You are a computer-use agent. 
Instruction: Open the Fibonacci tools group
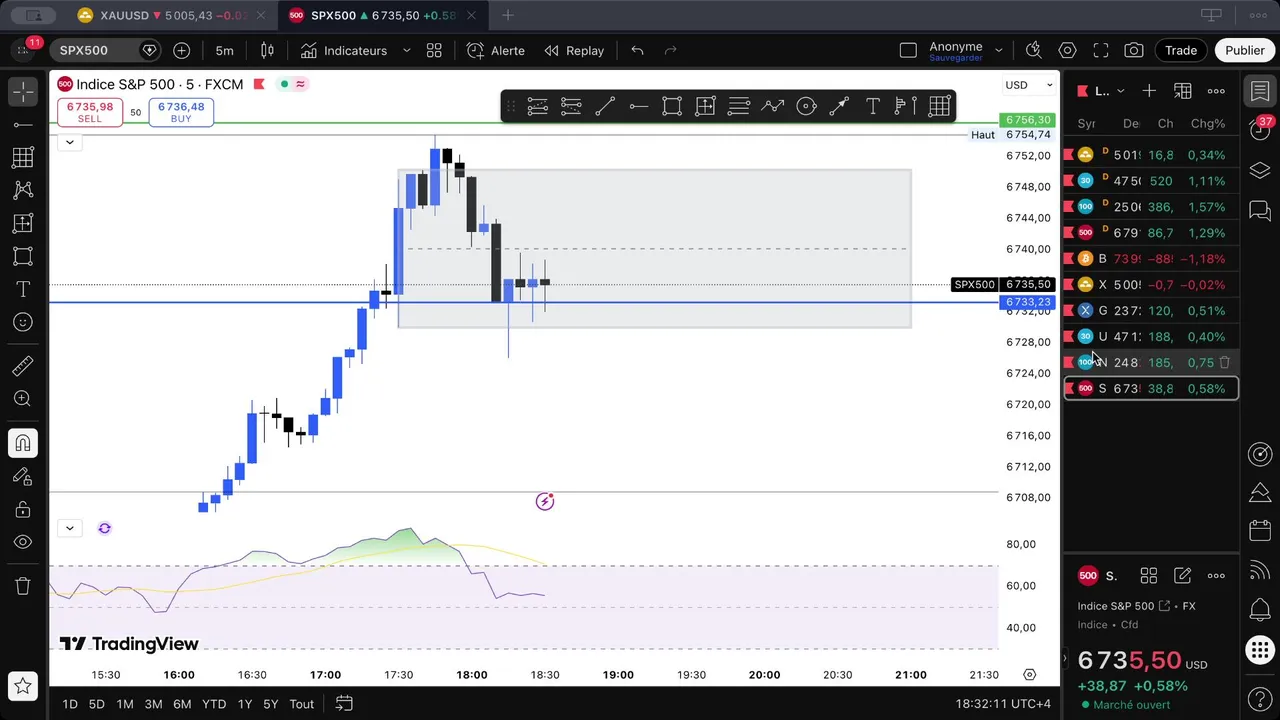pyautogui.click(x=23, y=157)
